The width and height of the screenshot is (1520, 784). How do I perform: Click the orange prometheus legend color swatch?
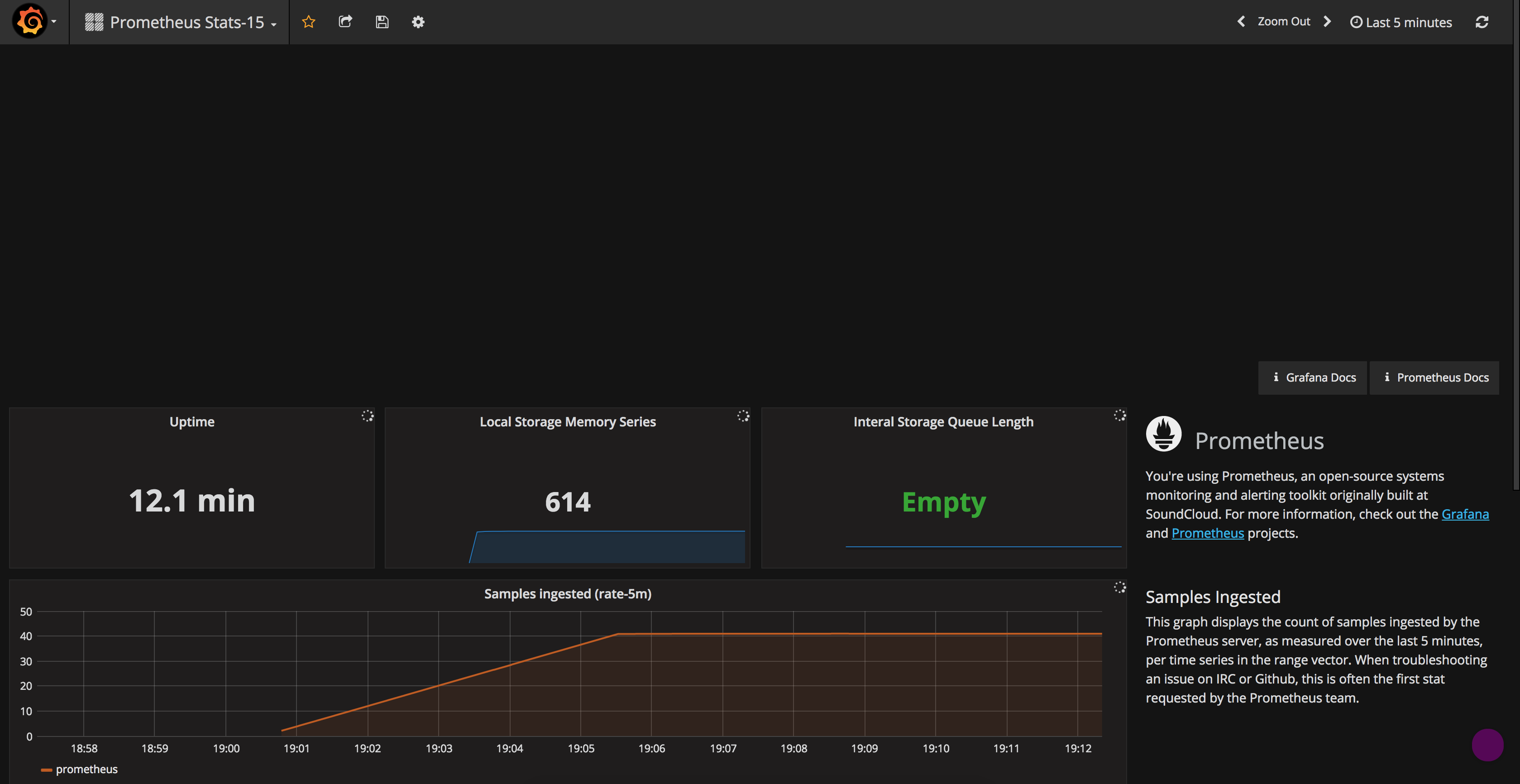point(46,770)
